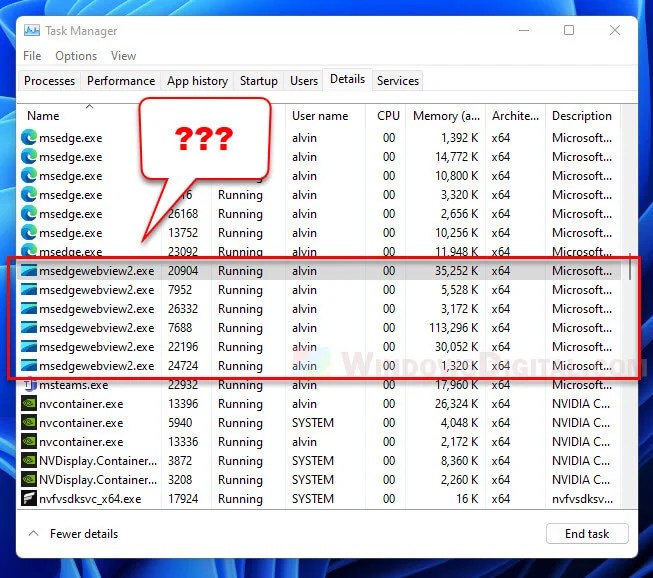653x578 pixels.
Task: Click the nvfvsdksv... description cell
Action: coord(582,499)
